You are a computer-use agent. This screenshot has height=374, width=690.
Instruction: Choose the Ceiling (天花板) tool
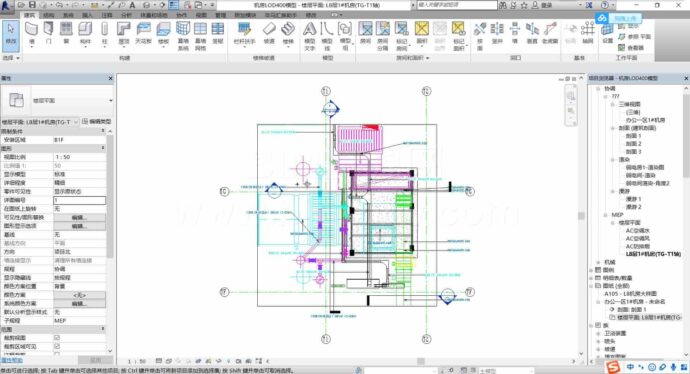143,33
